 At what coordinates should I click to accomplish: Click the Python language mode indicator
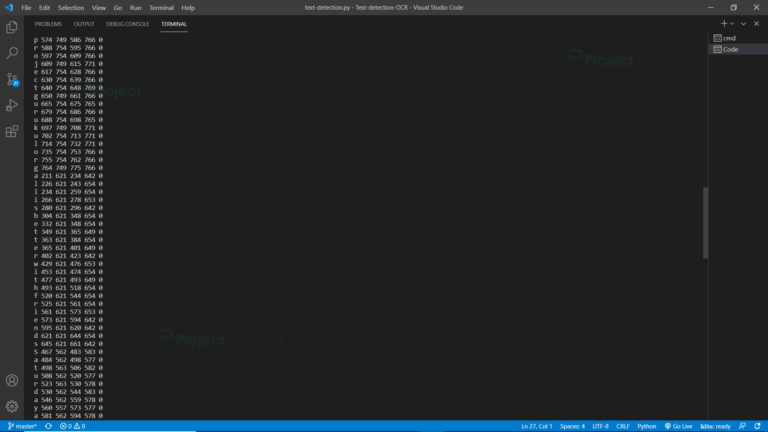pos(646,426)
